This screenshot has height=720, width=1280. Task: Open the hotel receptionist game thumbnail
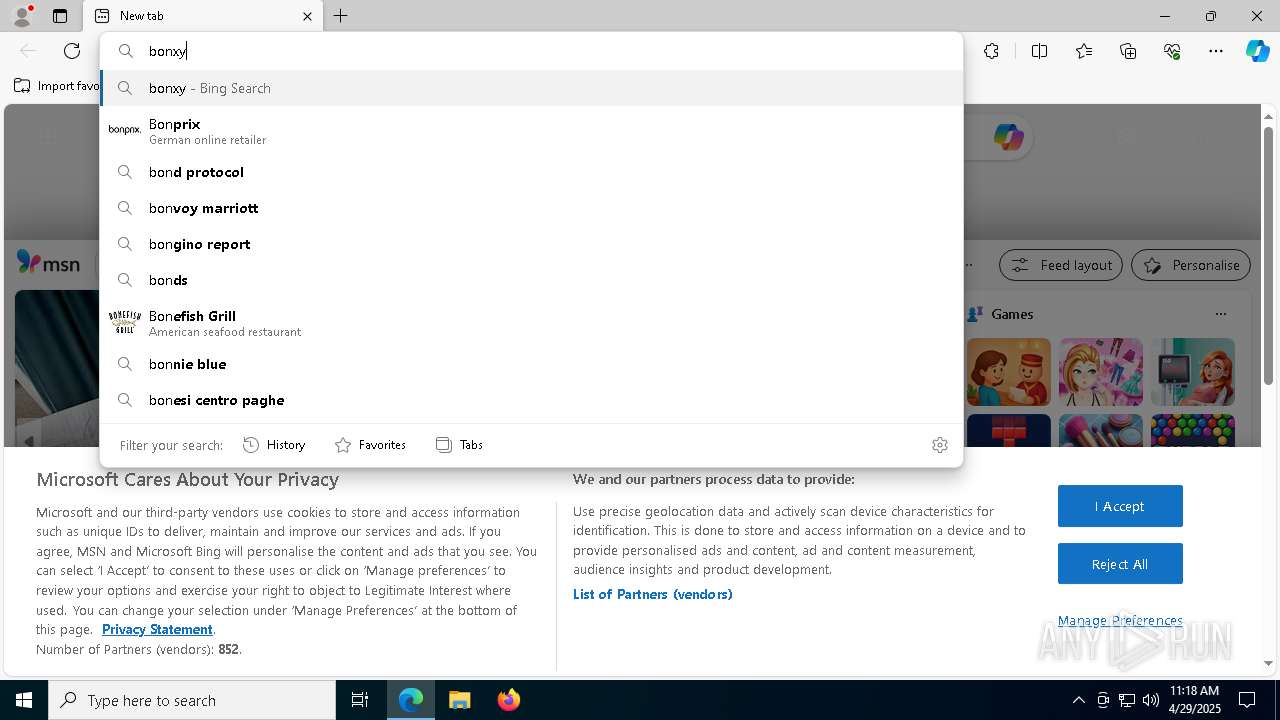click(1009, 372)
